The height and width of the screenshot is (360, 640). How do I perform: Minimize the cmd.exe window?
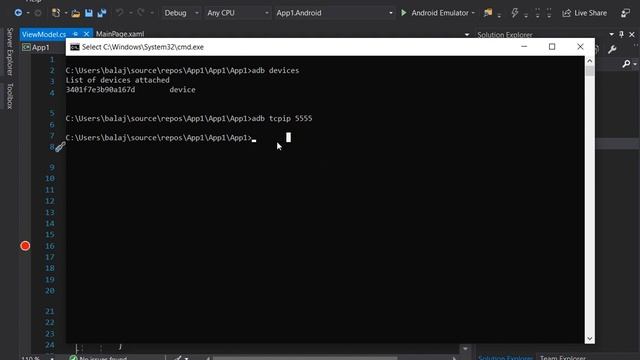click(x=524, y=47)
